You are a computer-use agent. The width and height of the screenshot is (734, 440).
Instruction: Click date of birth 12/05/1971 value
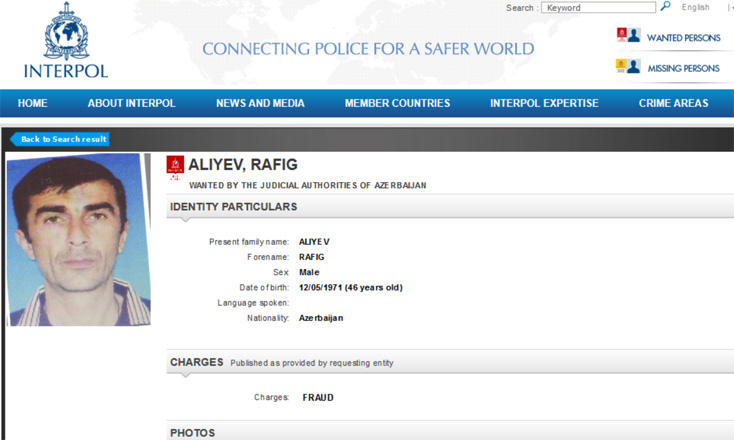click(351, 287)
